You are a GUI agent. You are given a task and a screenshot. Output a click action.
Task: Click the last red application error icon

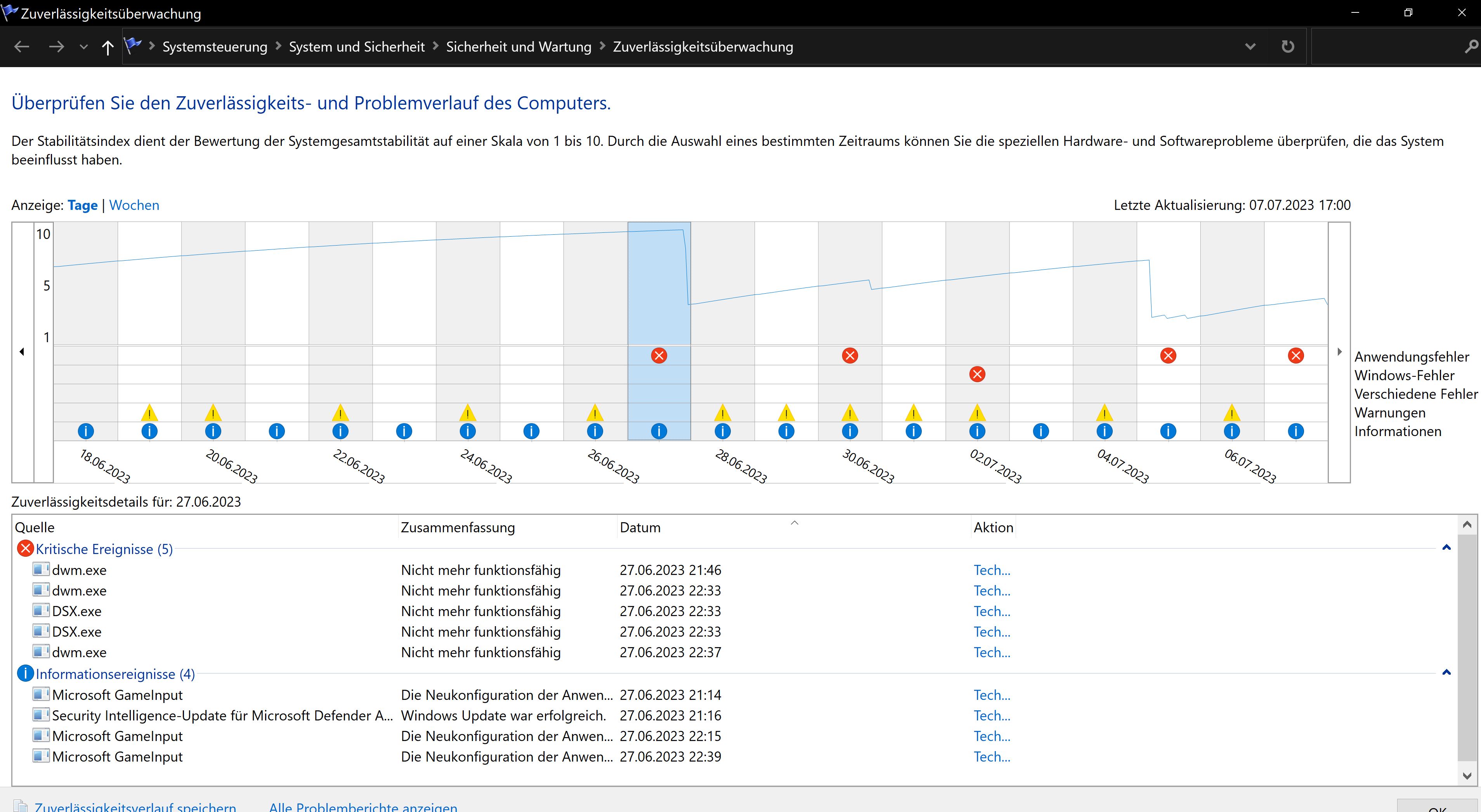(x=1295, y=356)
